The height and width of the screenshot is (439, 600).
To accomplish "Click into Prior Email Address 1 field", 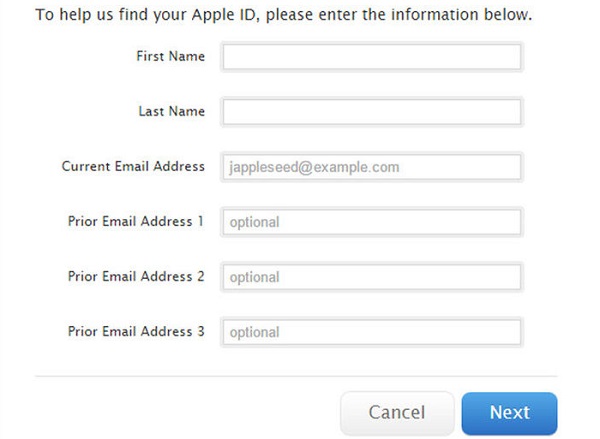I will click(x=372, y=222).
